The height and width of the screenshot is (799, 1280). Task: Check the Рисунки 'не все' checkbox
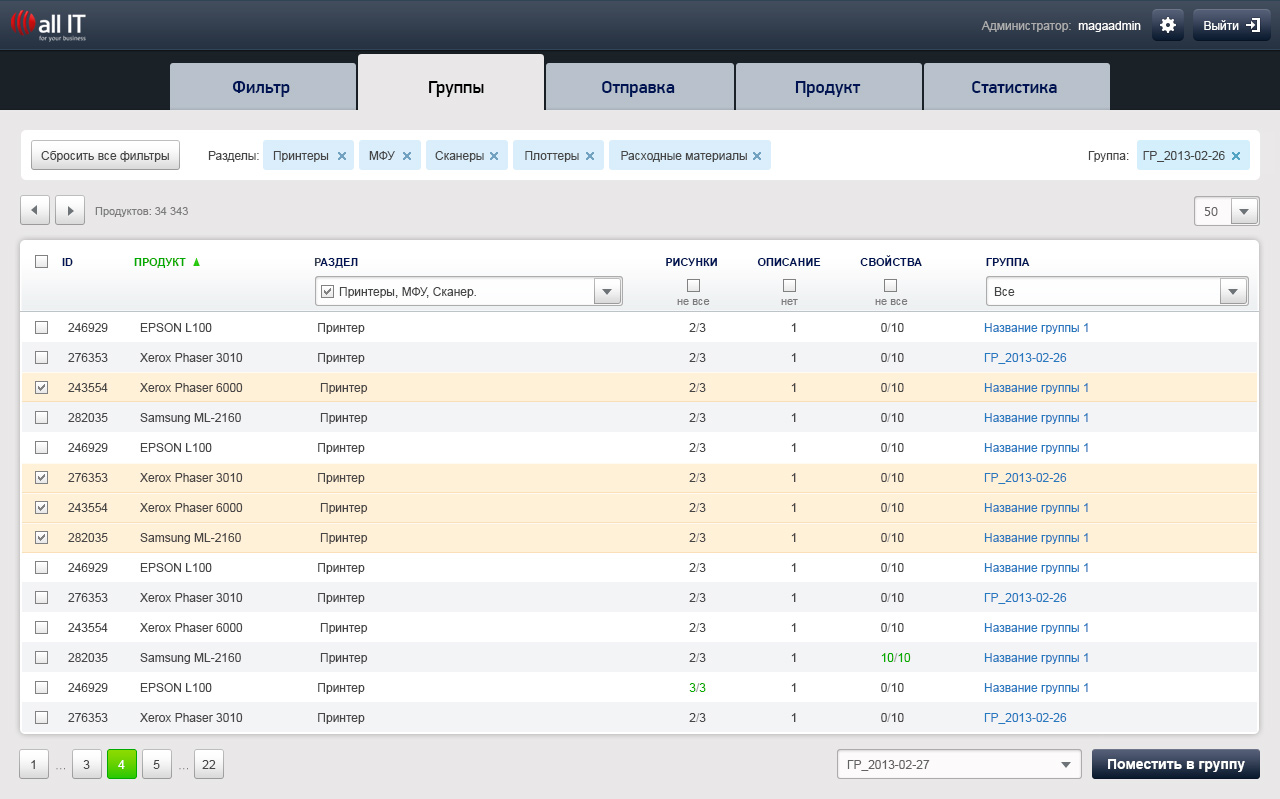click(x=693, y=286)
